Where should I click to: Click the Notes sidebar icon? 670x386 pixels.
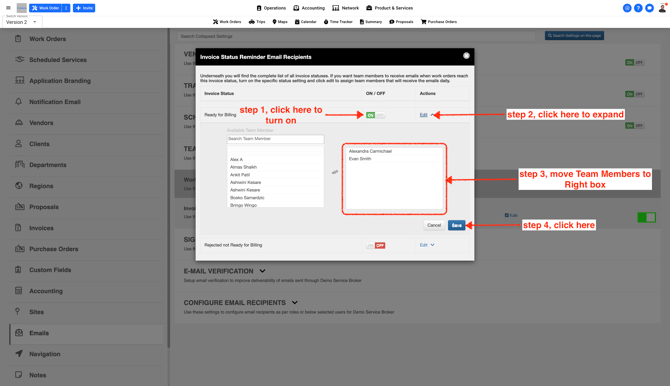(18, 374)
